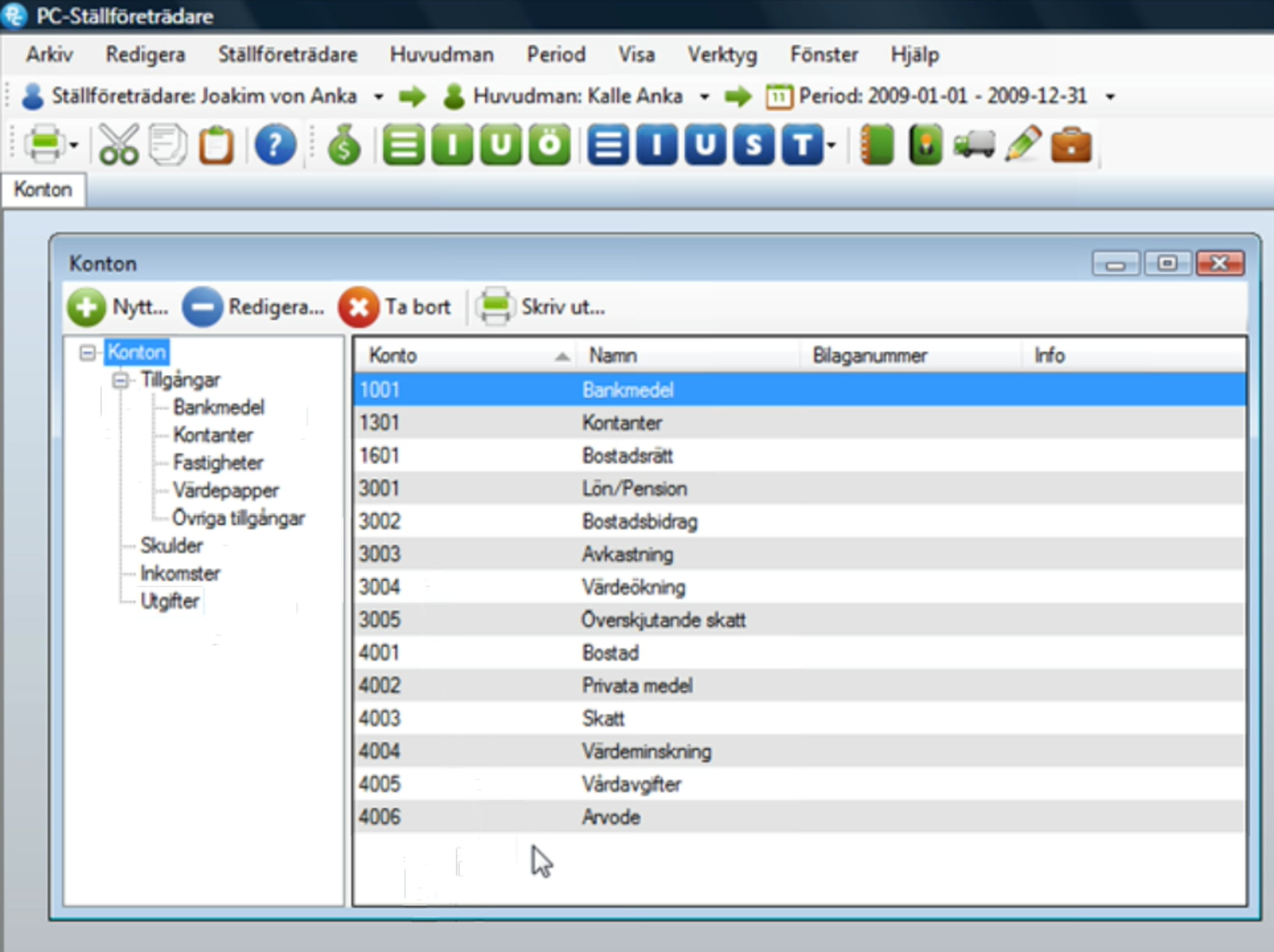The width and height of the screenshot is (1274, 952).
Task: Click the scissors cut icon
Action: [x=119, y=144]
